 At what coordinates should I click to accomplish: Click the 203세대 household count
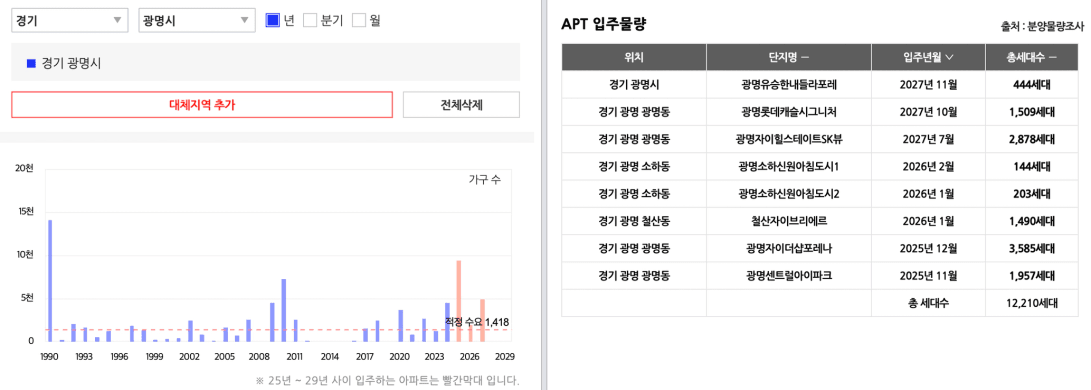[x=1031, y=194]
